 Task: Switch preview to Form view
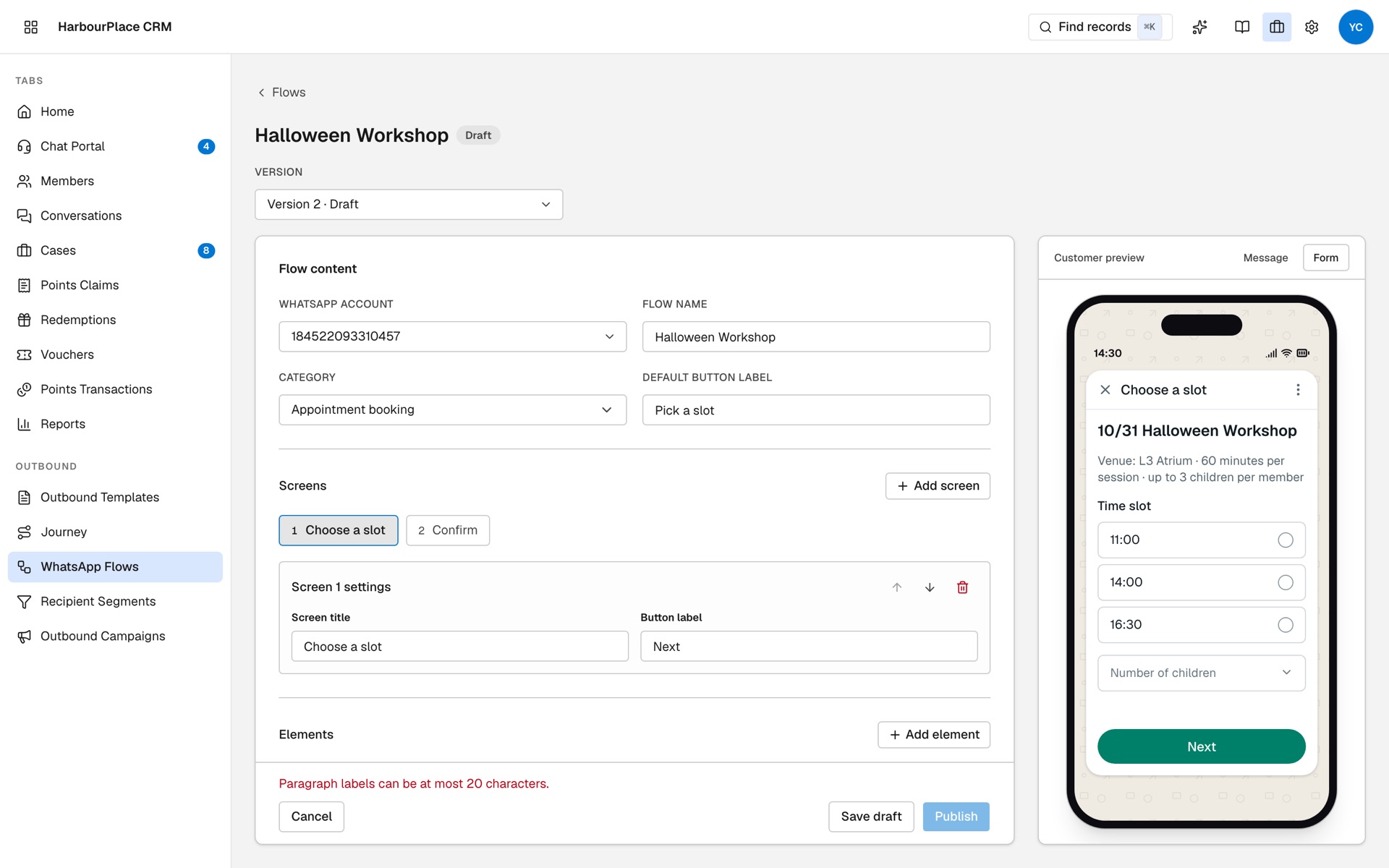[x=1325, y=258]
